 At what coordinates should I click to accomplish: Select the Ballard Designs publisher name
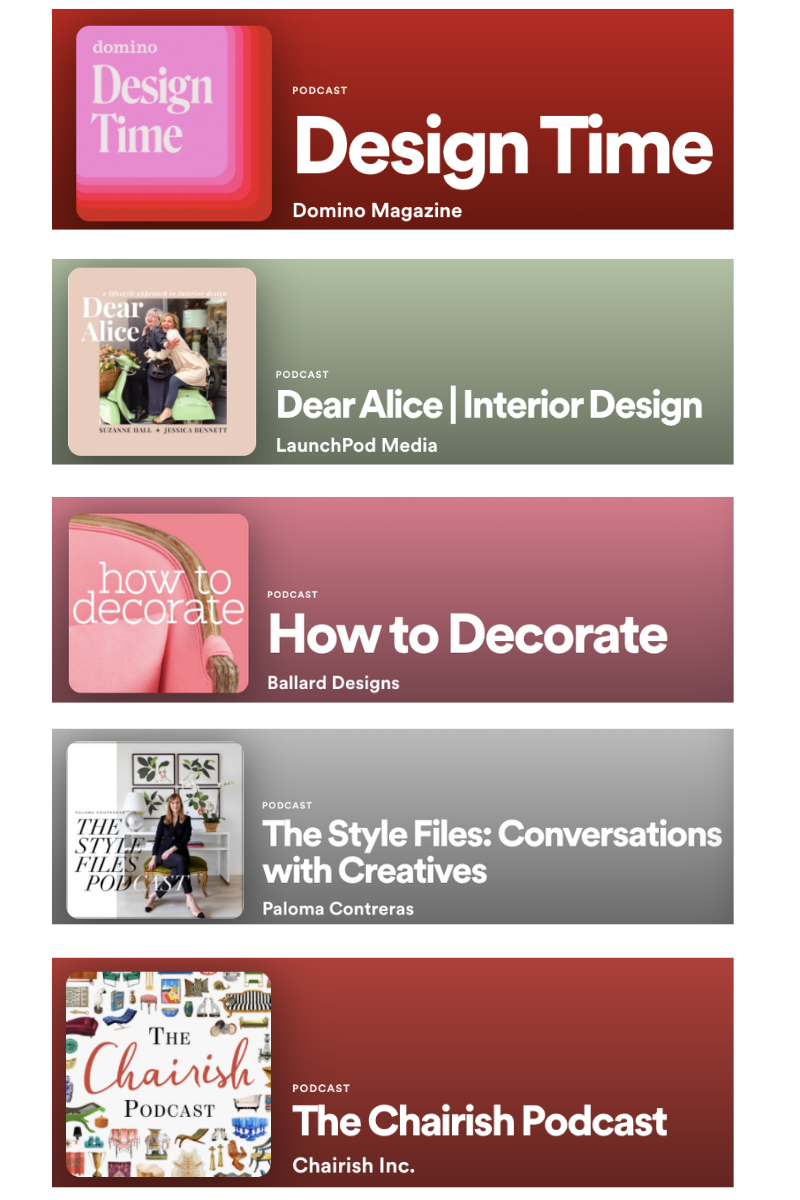point(333,683)
